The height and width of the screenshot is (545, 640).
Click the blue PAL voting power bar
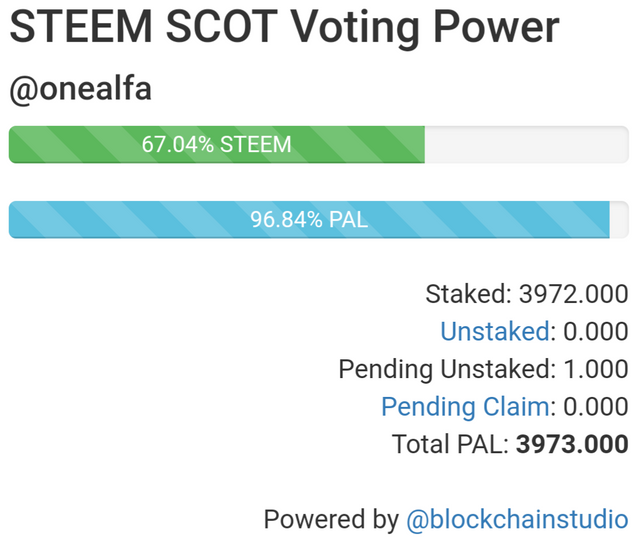pos(309,220)
